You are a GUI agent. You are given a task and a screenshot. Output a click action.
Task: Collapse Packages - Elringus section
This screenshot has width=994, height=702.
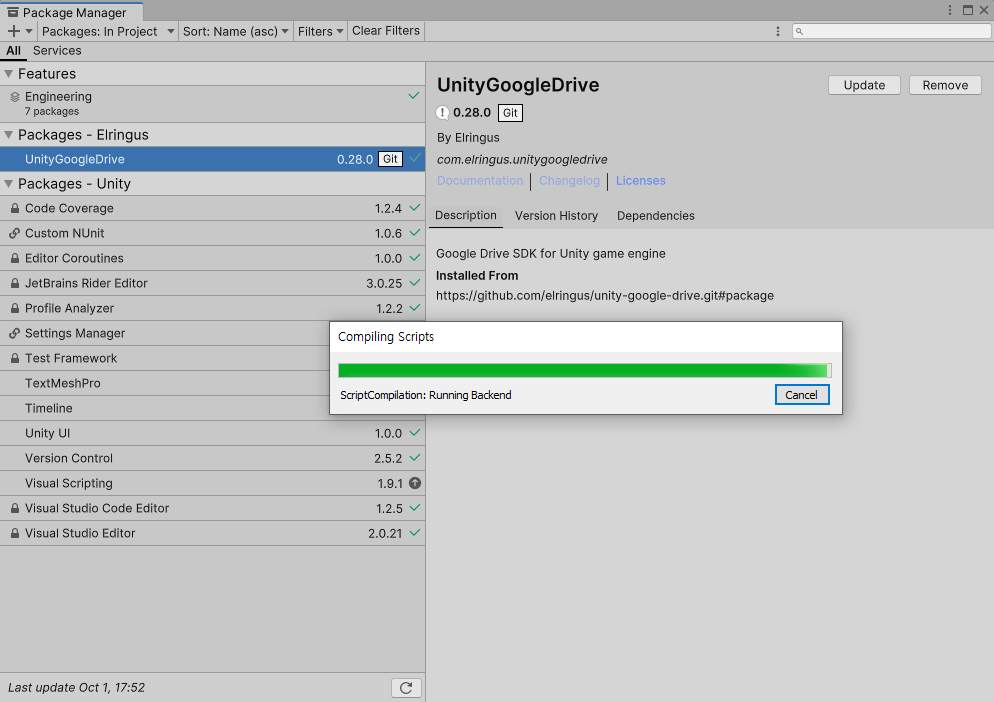pos(8,134)
